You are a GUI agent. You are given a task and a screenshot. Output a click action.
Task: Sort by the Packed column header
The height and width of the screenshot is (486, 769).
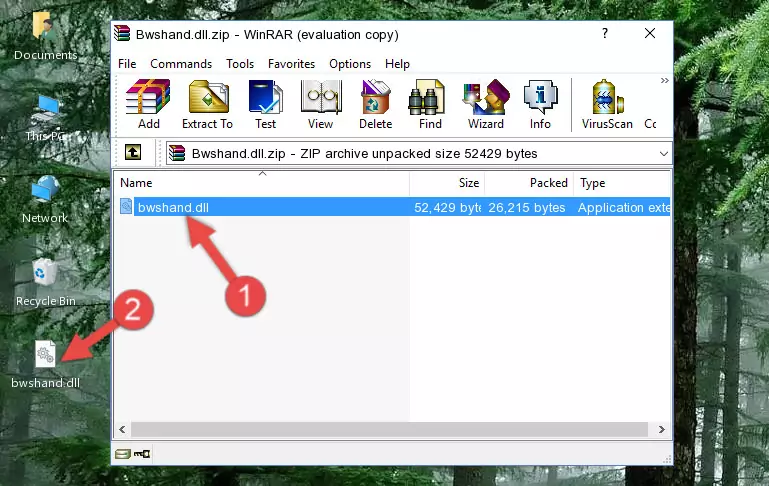point(529,183)
